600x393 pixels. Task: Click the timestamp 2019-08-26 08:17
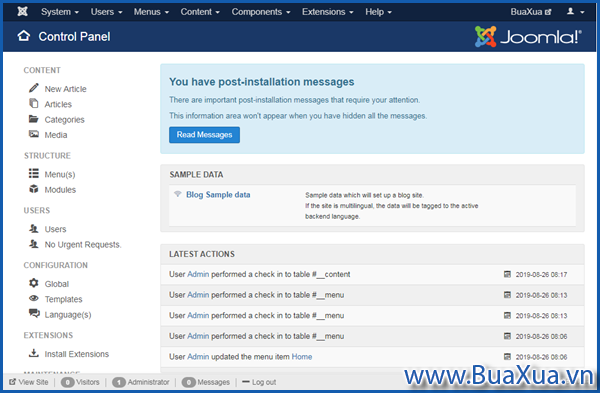coord(541,274)
